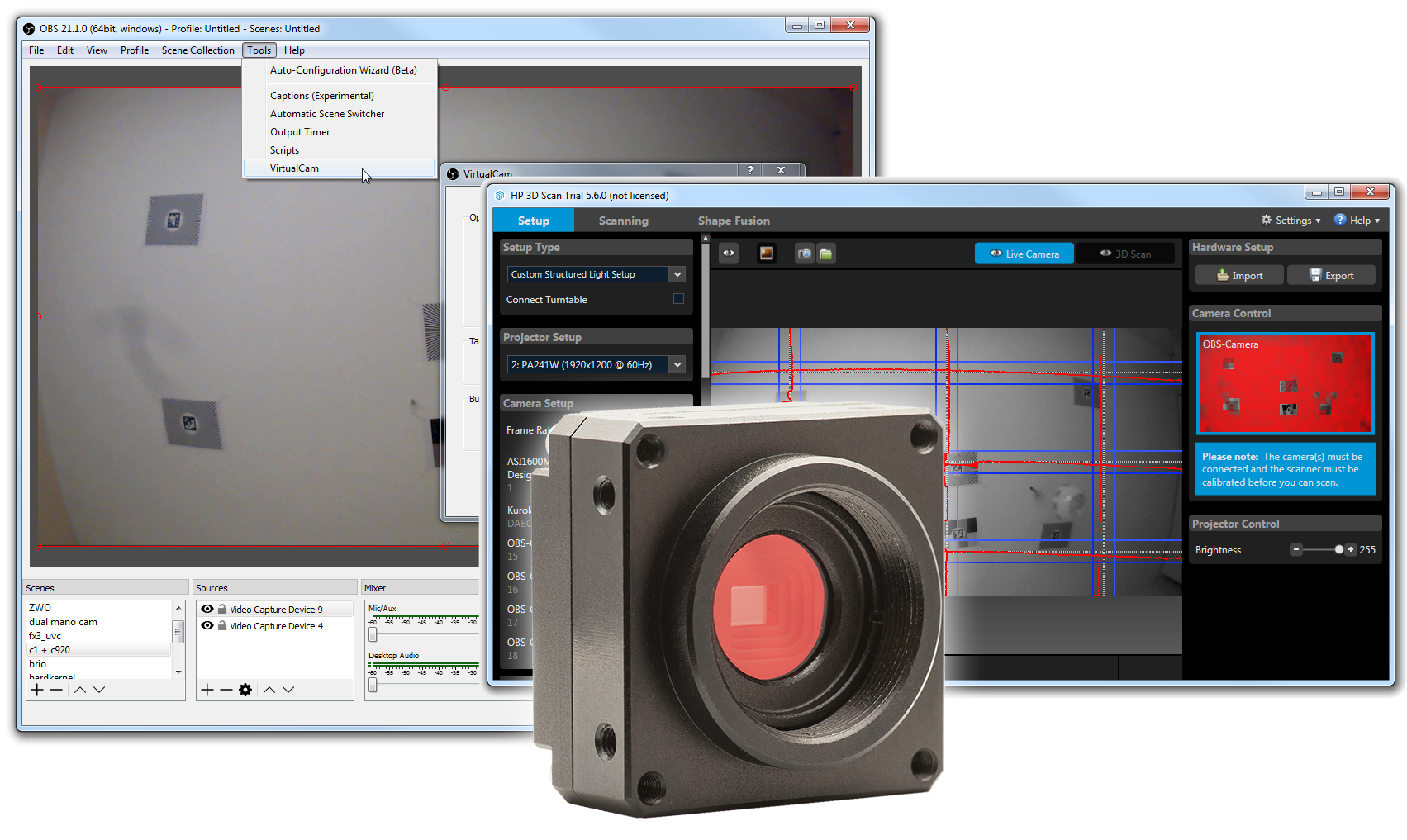The height and width of the screenshot is (840, 1407).
Task: Open the Profile menu in OBS
Action: 135,50
